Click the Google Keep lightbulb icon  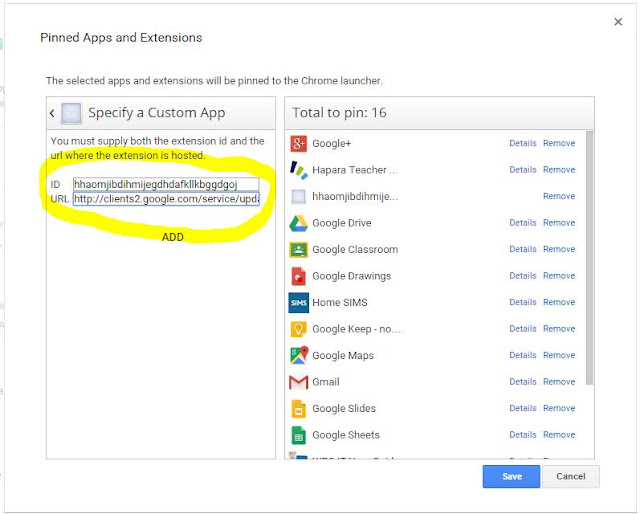pos(298,329)
